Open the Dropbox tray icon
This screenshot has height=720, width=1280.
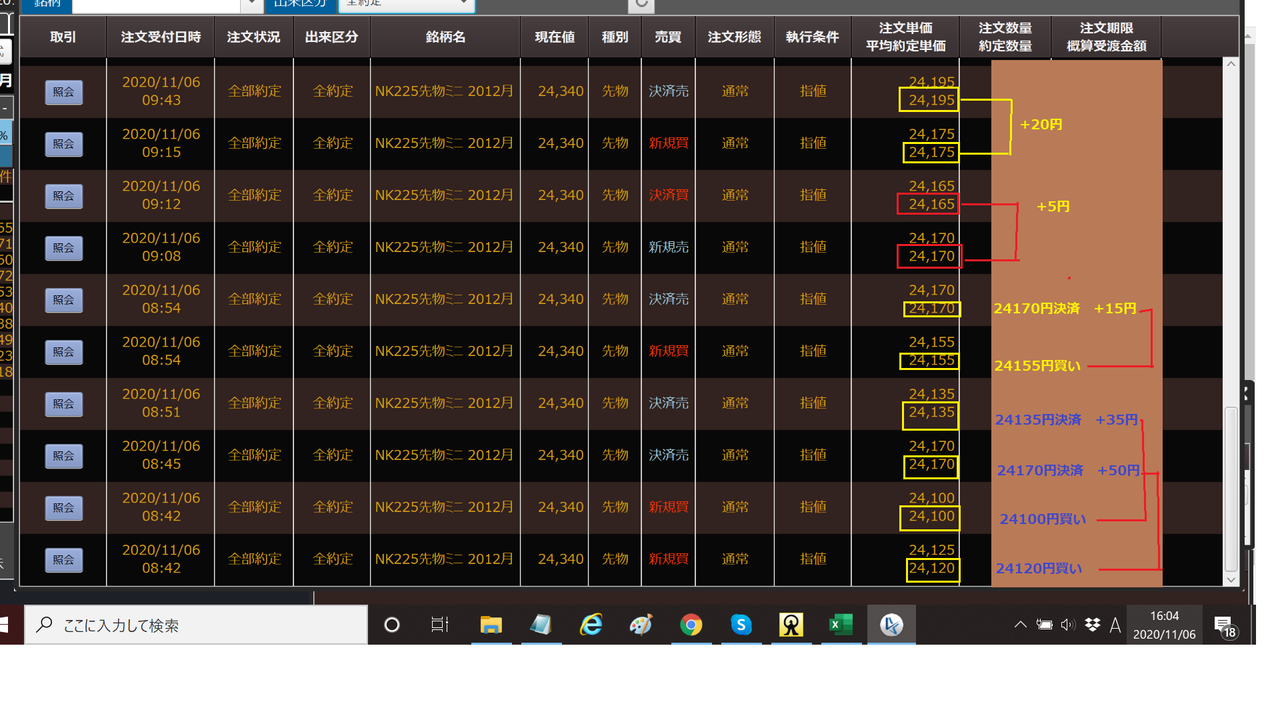coord(1092,625)
